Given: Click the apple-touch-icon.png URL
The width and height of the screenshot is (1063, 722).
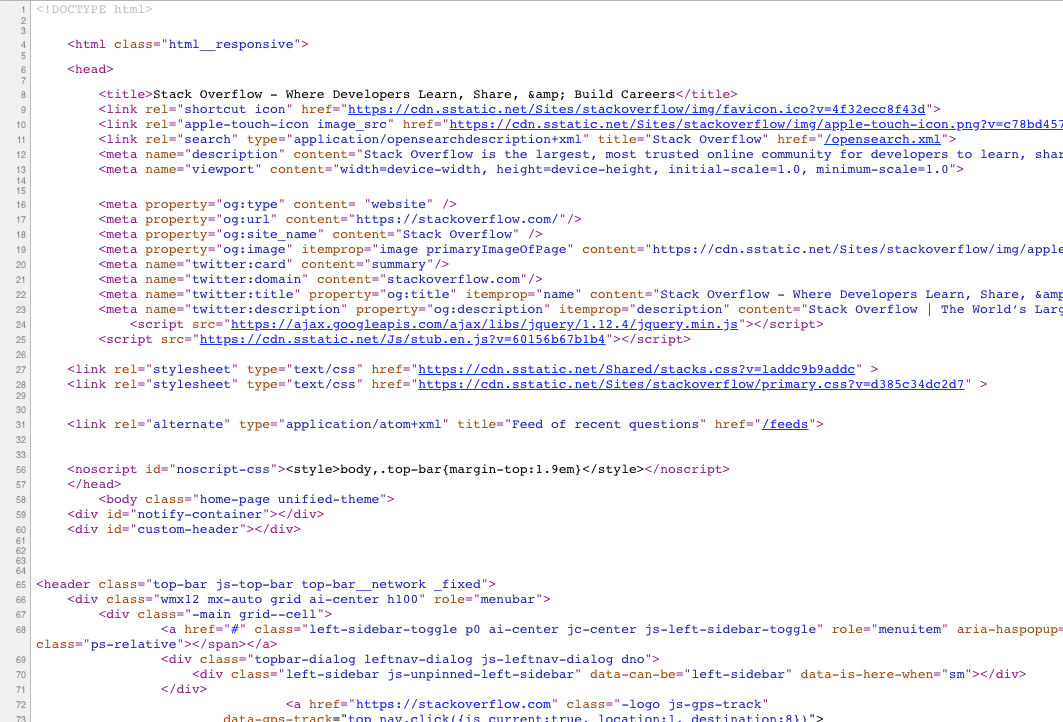Looking at the screenshot, I should [755, 124].
